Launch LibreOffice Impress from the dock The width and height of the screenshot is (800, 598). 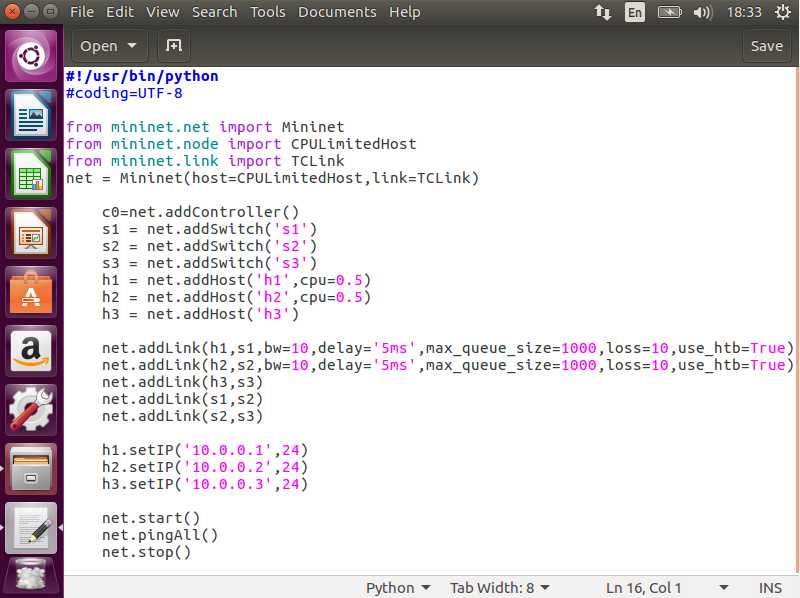coord(31,233)
